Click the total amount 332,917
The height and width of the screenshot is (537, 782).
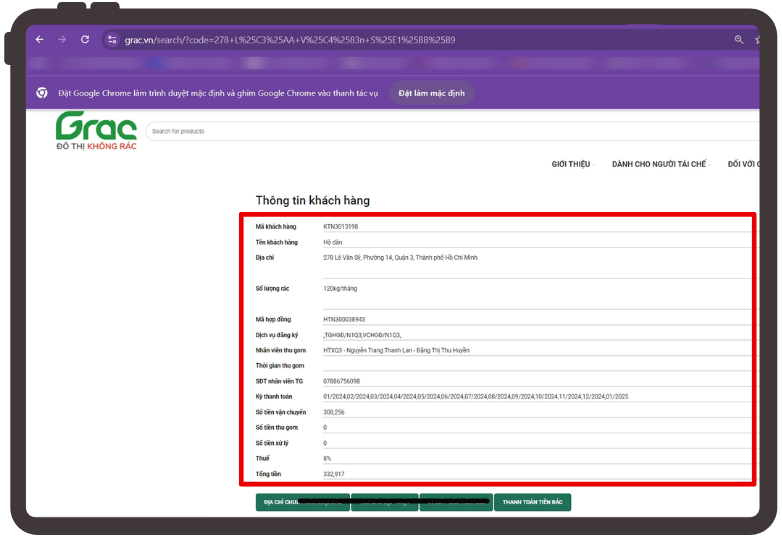click(x=333, y=473)
